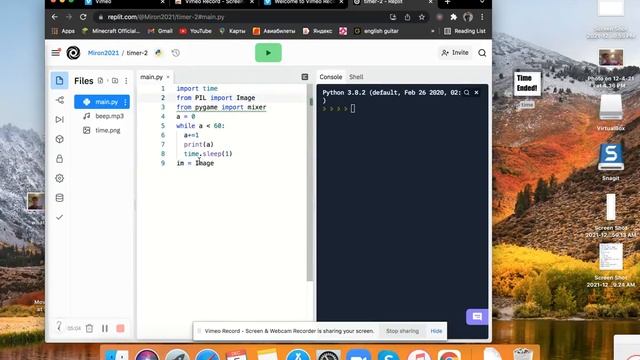640x360 pixels.
Task: Open the Snagit desktop icon
Action: (x=611, y=162)
